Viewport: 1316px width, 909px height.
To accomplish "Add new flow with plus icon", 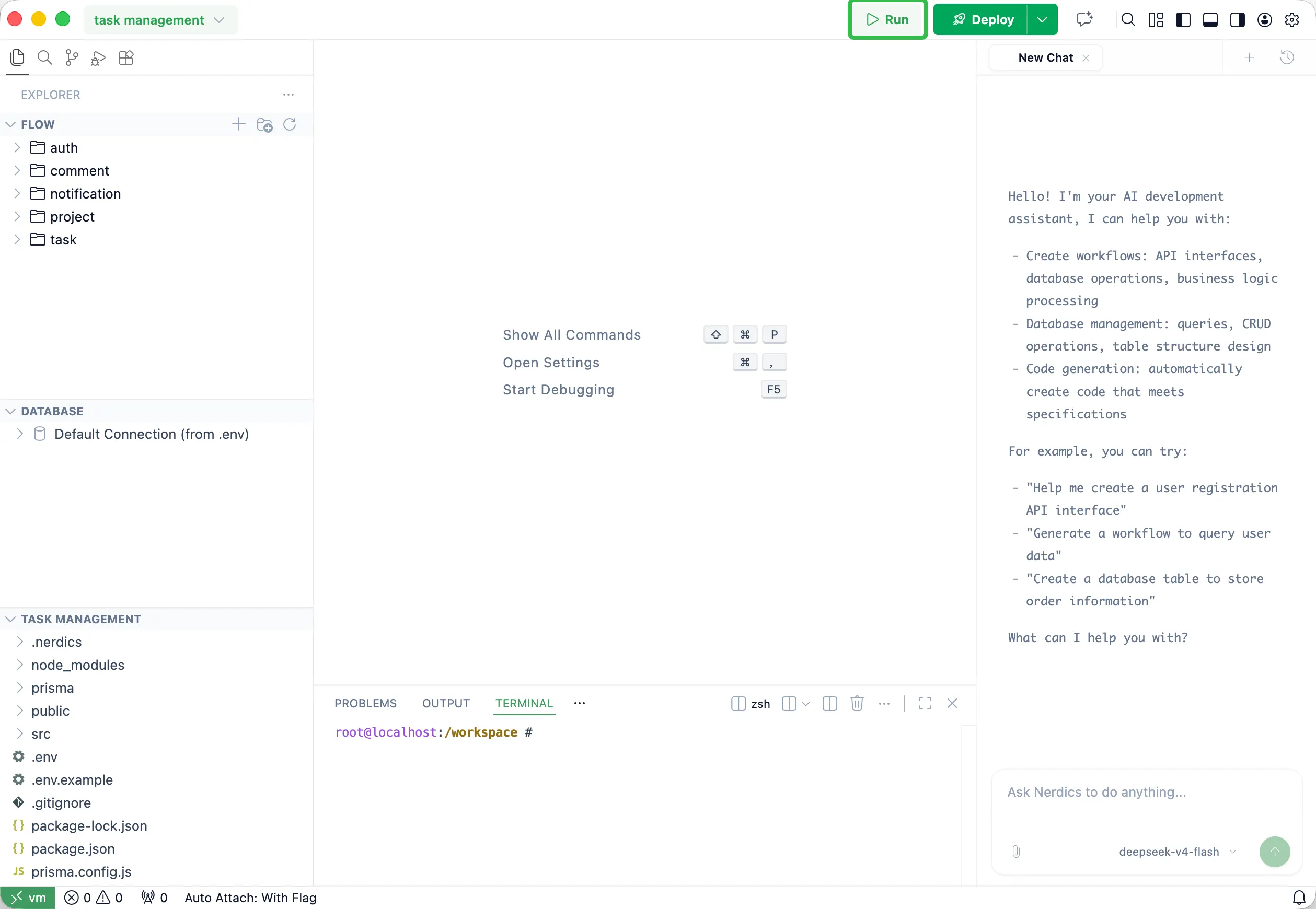I will pos(239,124).
